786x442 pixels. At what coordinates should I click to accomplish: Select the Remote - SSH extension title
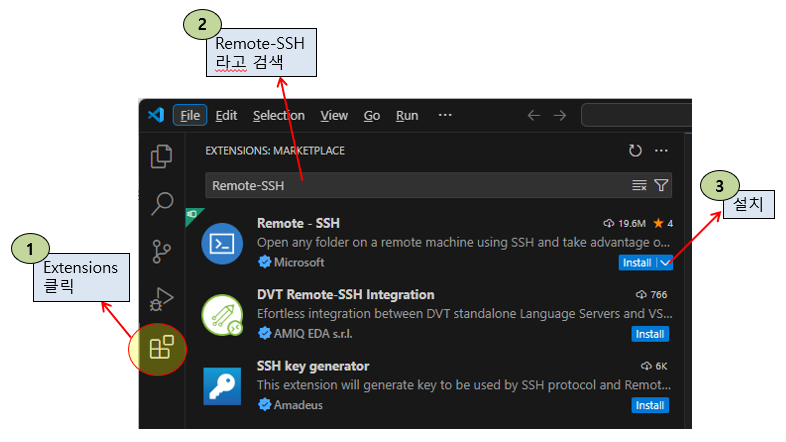coord(298,224)
